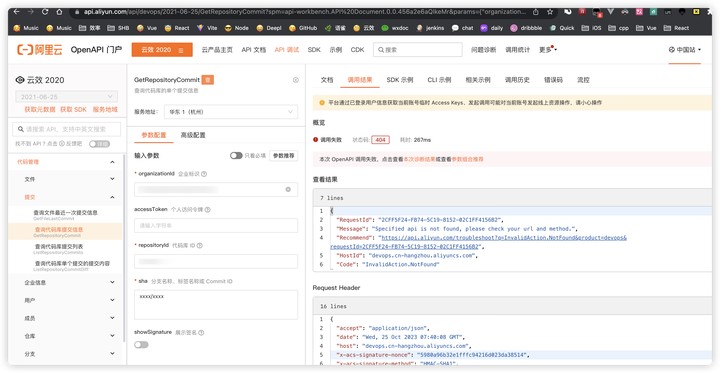
Task: Open the Vite bookmark
Action: (x=207, y=28)
